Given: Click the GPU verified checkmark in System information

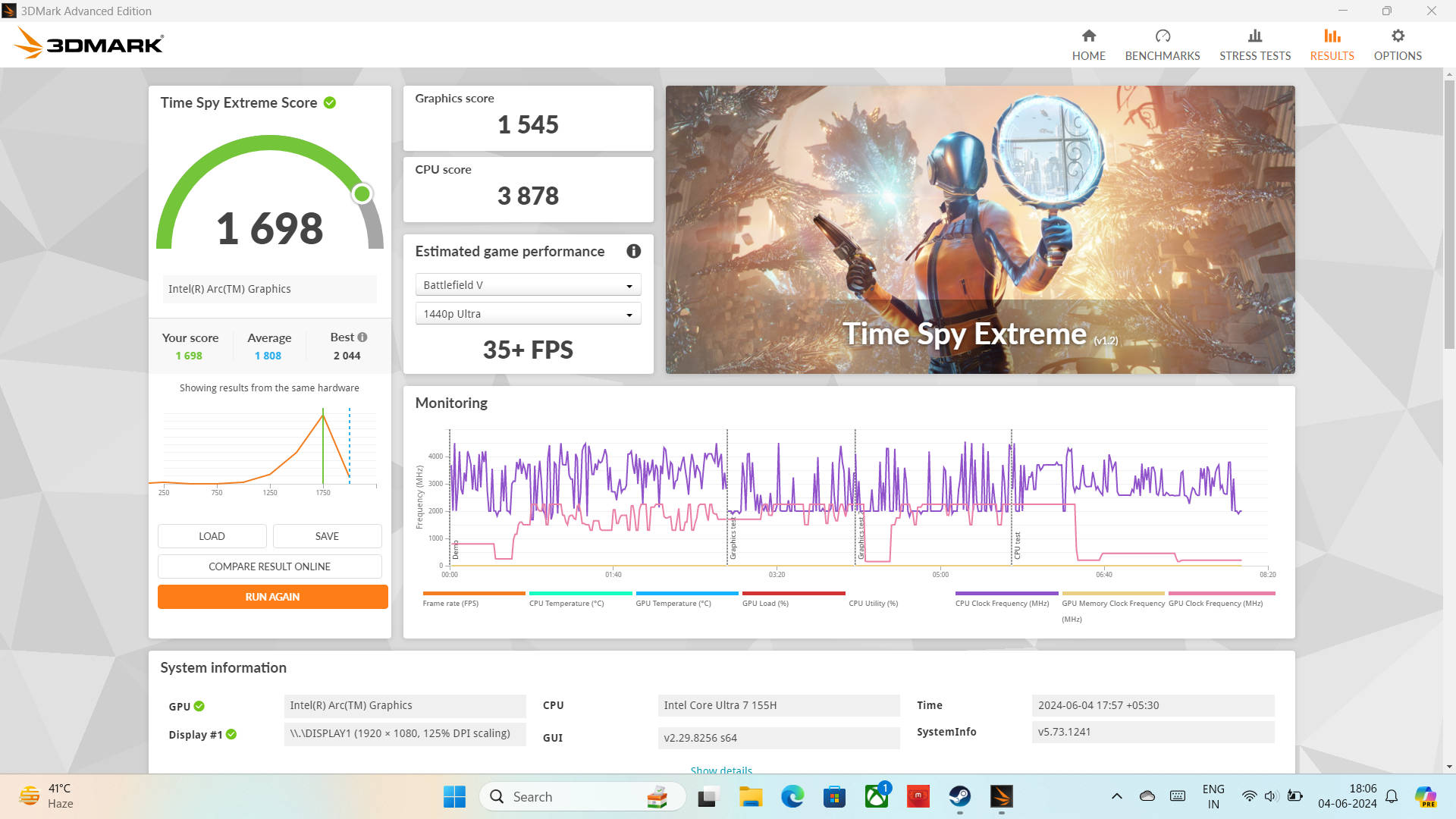Looking at the screenshot, I should click(199, 706).
